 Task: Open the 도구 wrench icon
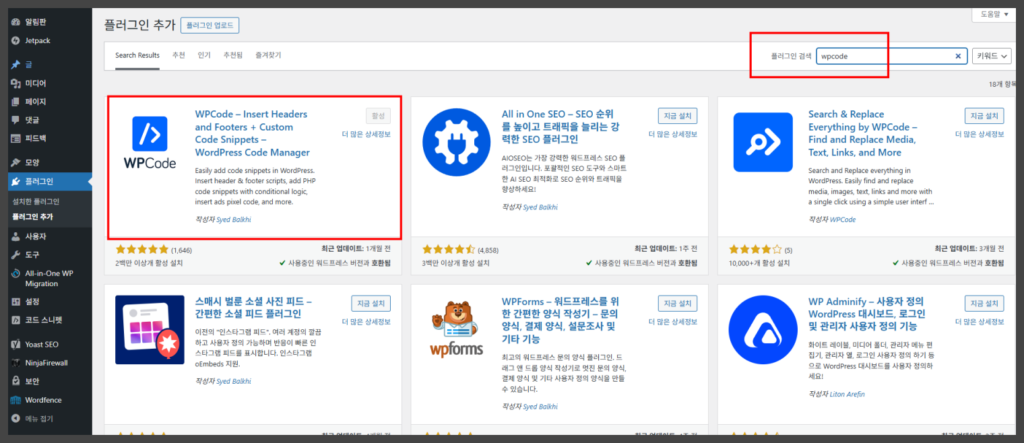click(x=16, y=254)
